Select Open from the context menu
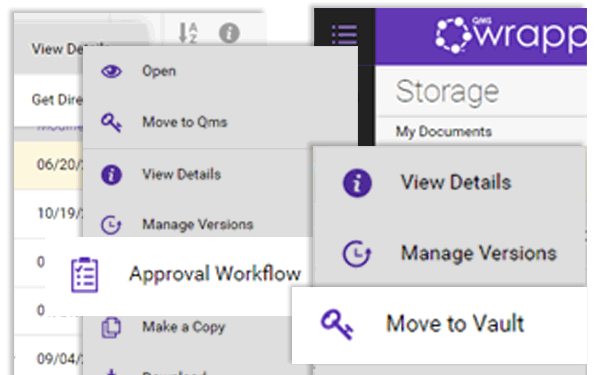 [159, 71]
